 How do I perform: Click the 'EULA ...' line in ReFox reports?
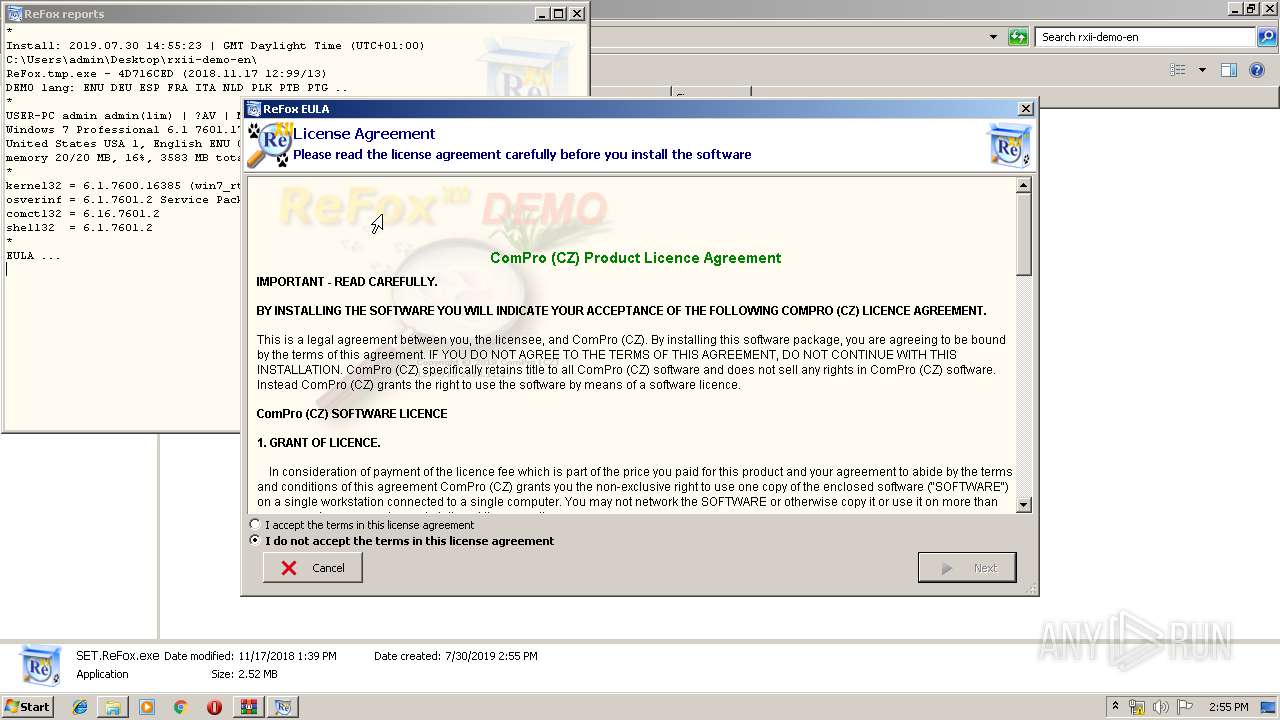pos(33,256)
